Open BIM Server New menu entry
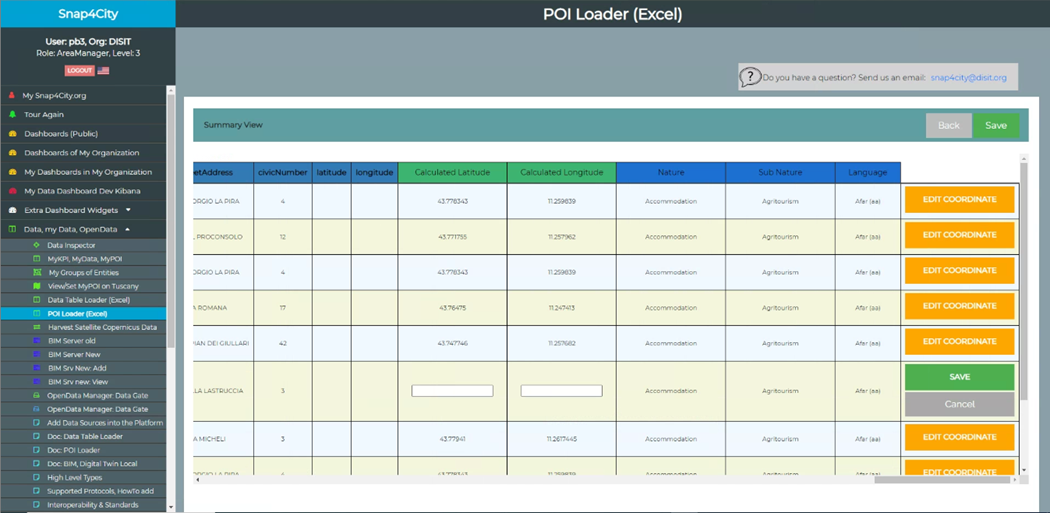The width and height of the screenshot is (1050, 513). [73, 355]
